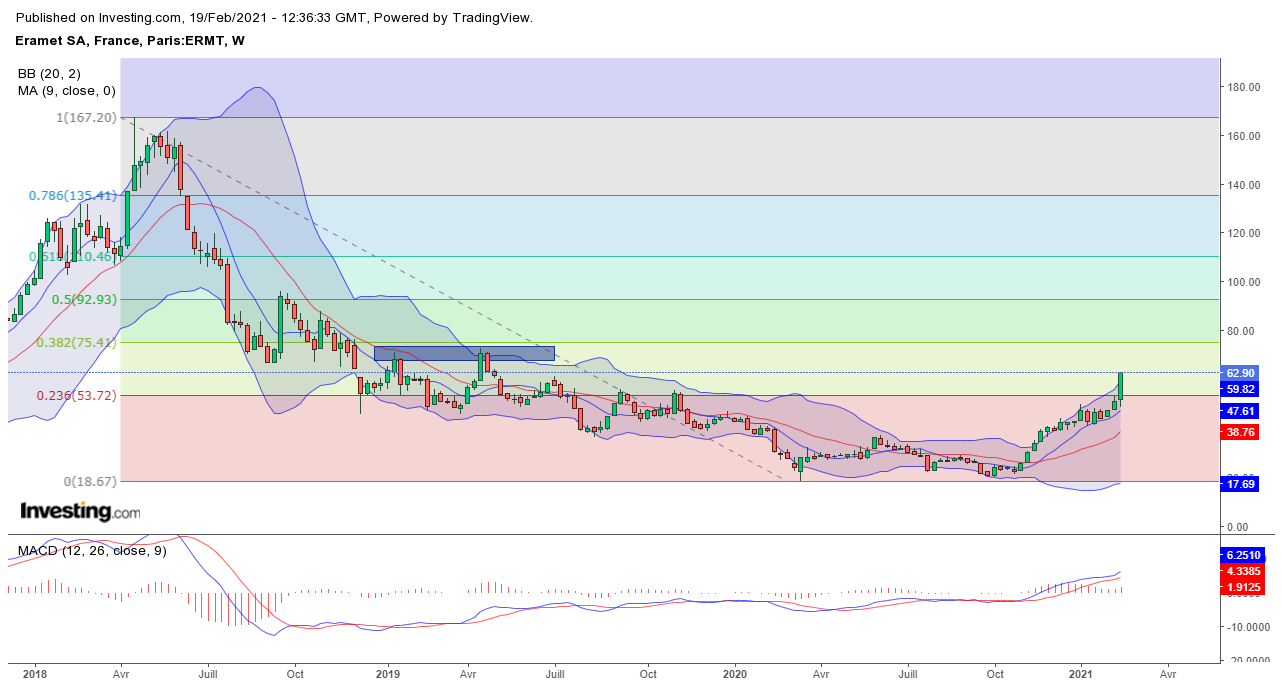
Task: Click the current price tag 62.90
Action: point(1240,373)
